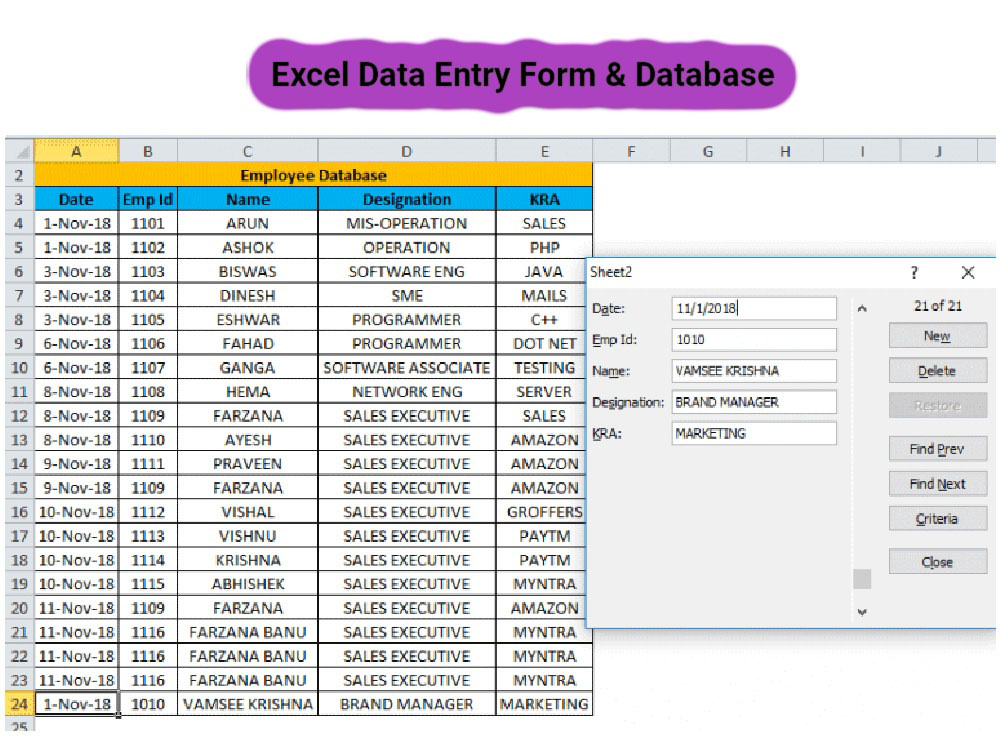
Task: Click the cell containing DINESH
Action: tap(247, 296)
